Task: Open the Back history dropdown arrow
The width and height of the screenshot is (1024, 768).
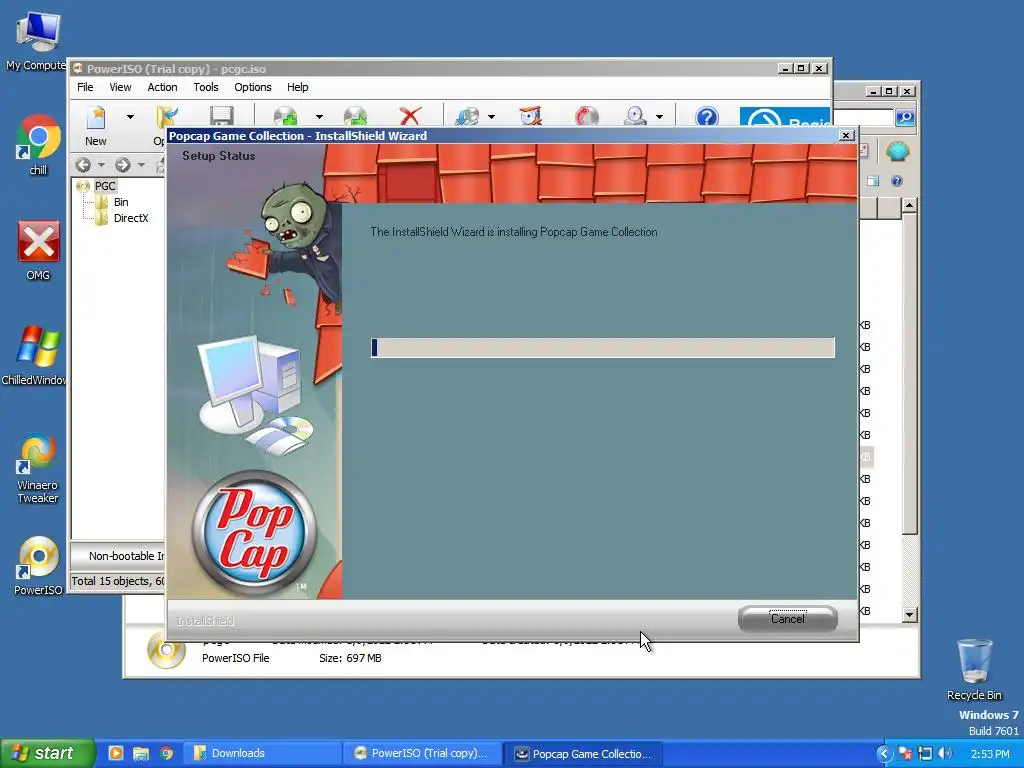Action: coord(101,165)
